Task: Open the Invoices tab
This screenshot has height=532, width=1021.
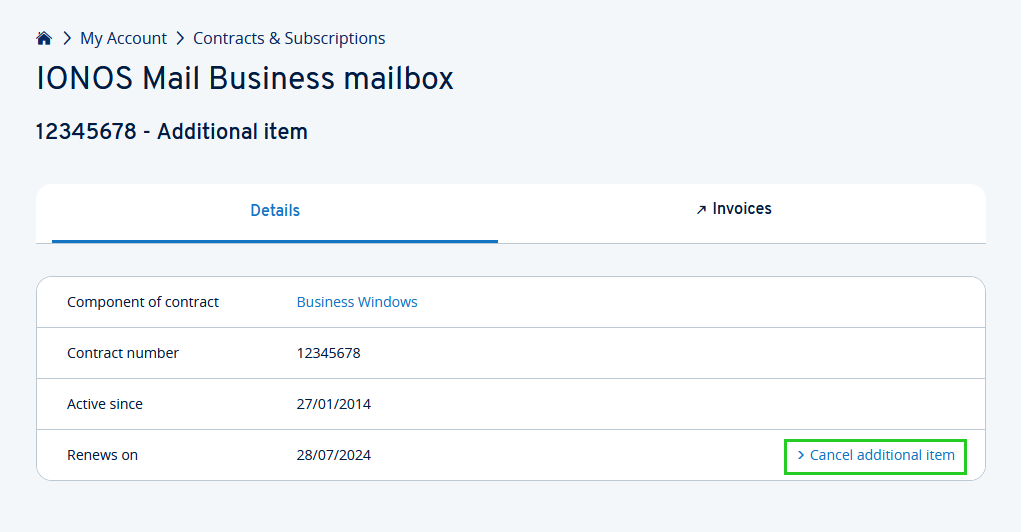Action: tap(742, 209)
